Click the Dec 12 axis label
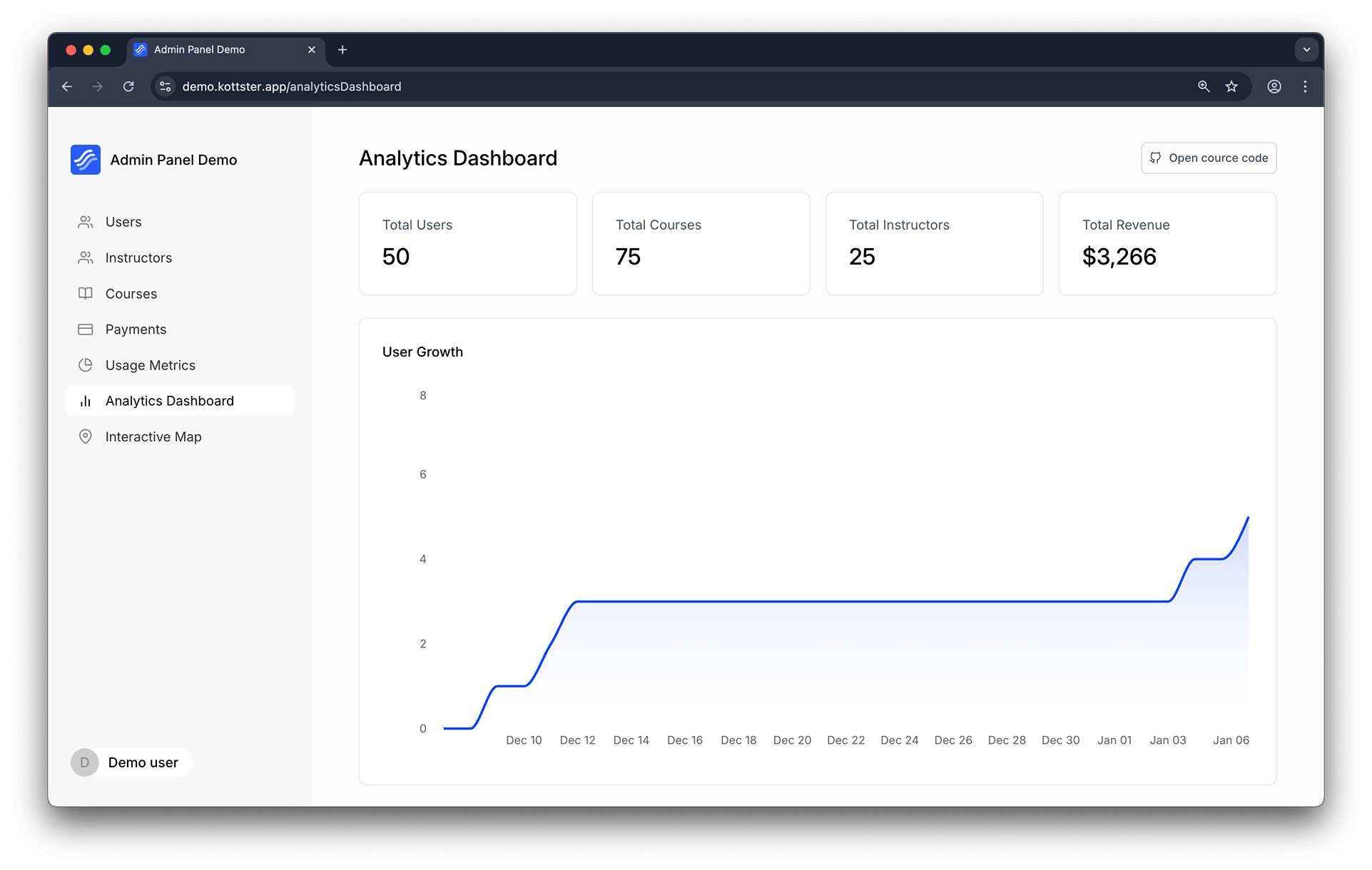 tap(577, 740)
